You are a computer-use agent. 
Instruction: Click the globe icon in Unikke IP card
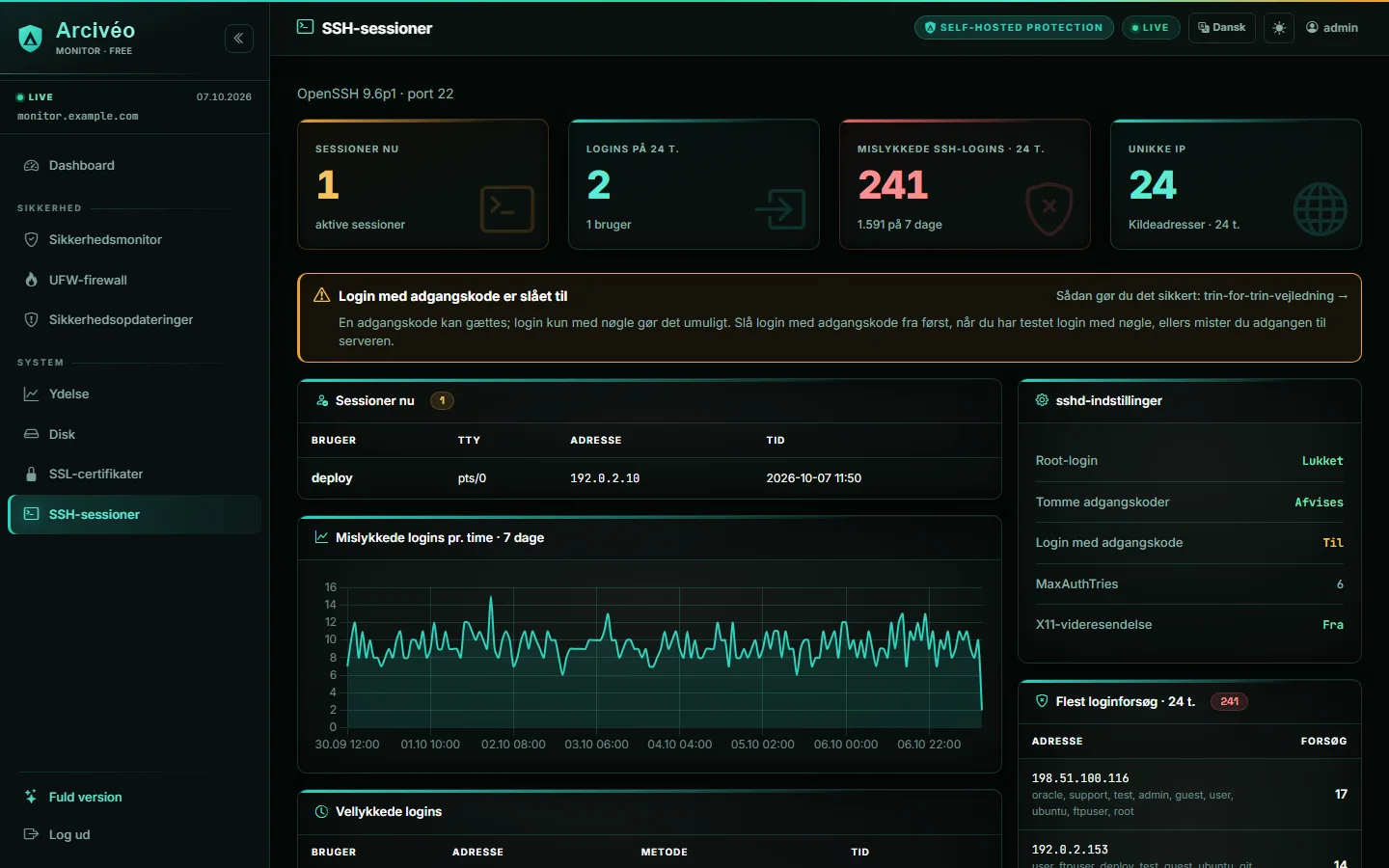pos(1321,209)
